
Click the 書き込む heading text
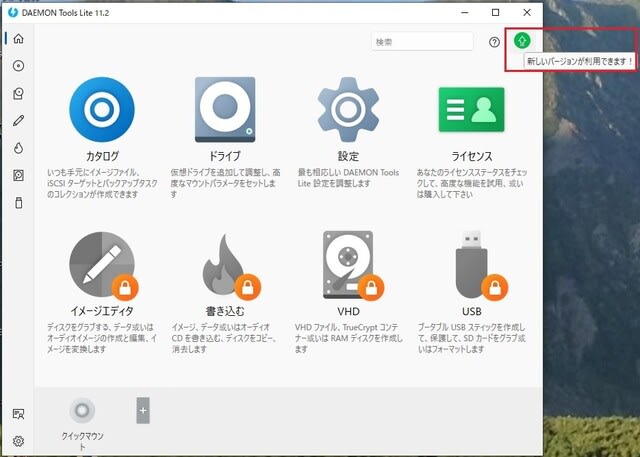pos(225,311)
